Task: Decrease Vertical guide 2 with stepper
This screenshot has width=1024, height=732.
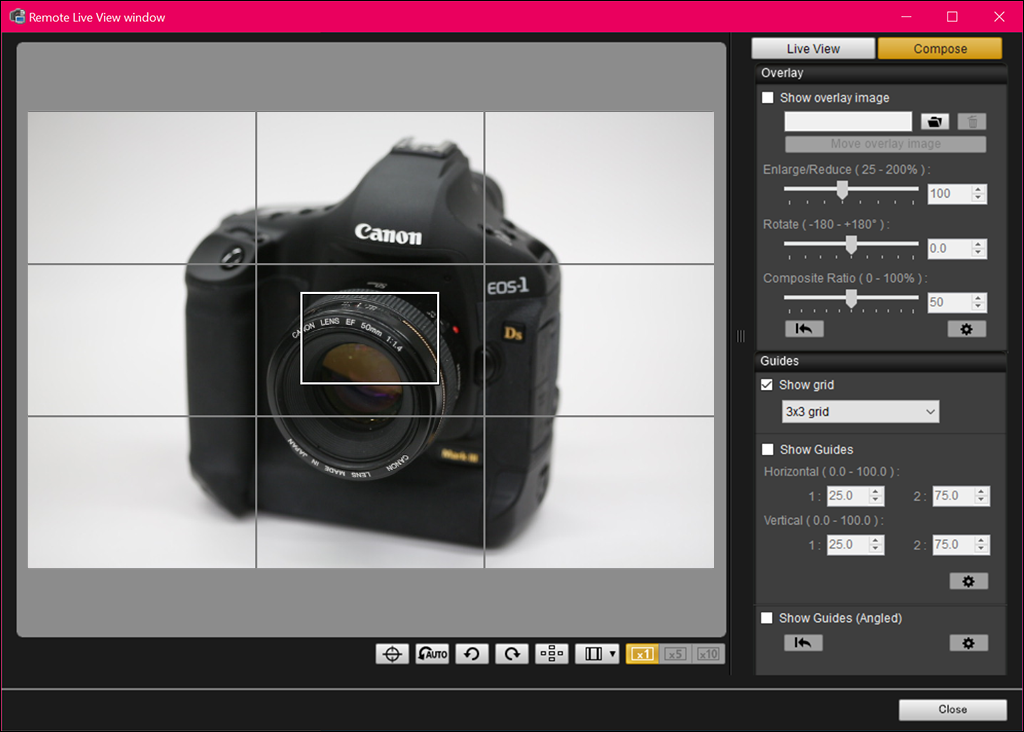Action: [982, 549]
